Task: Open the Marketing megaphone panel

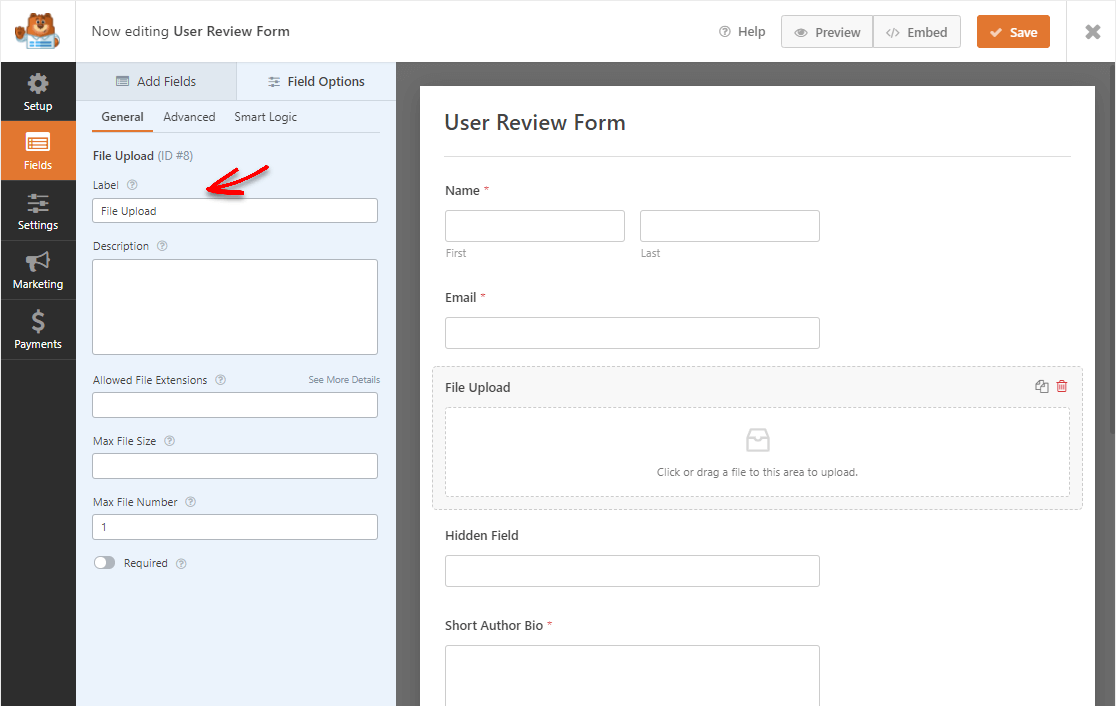Action: click(38, 270)
